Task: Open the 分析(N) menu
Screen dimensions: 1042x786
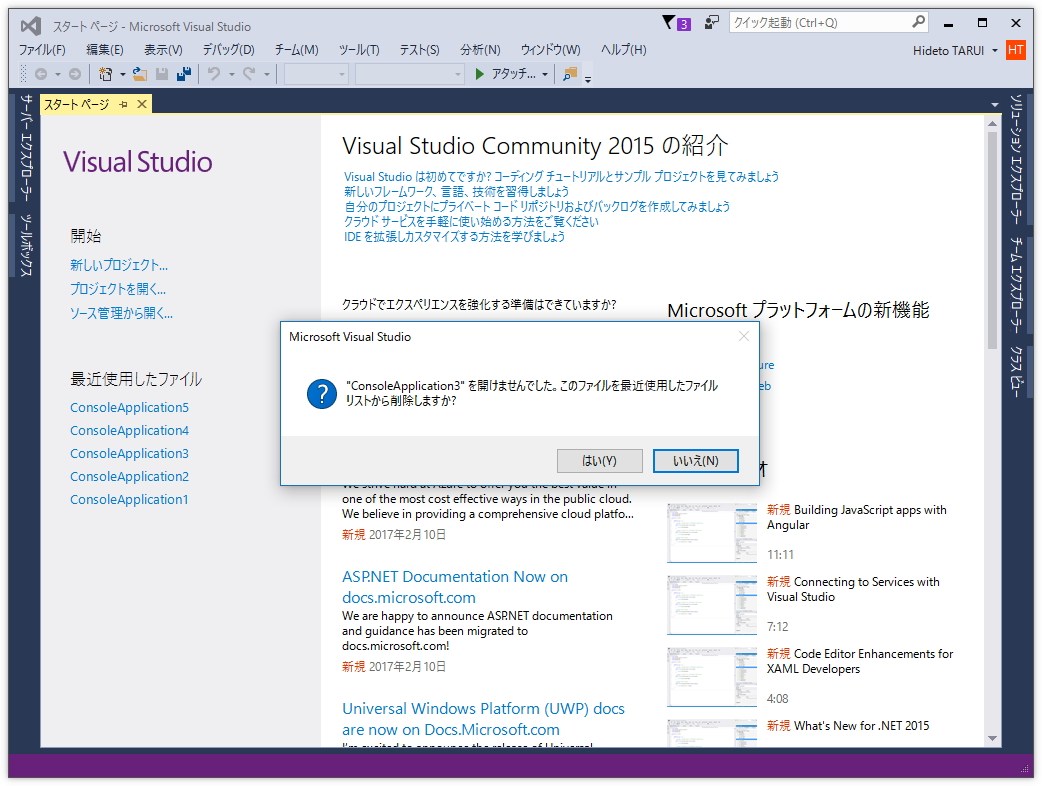Action: pos(480,50)
